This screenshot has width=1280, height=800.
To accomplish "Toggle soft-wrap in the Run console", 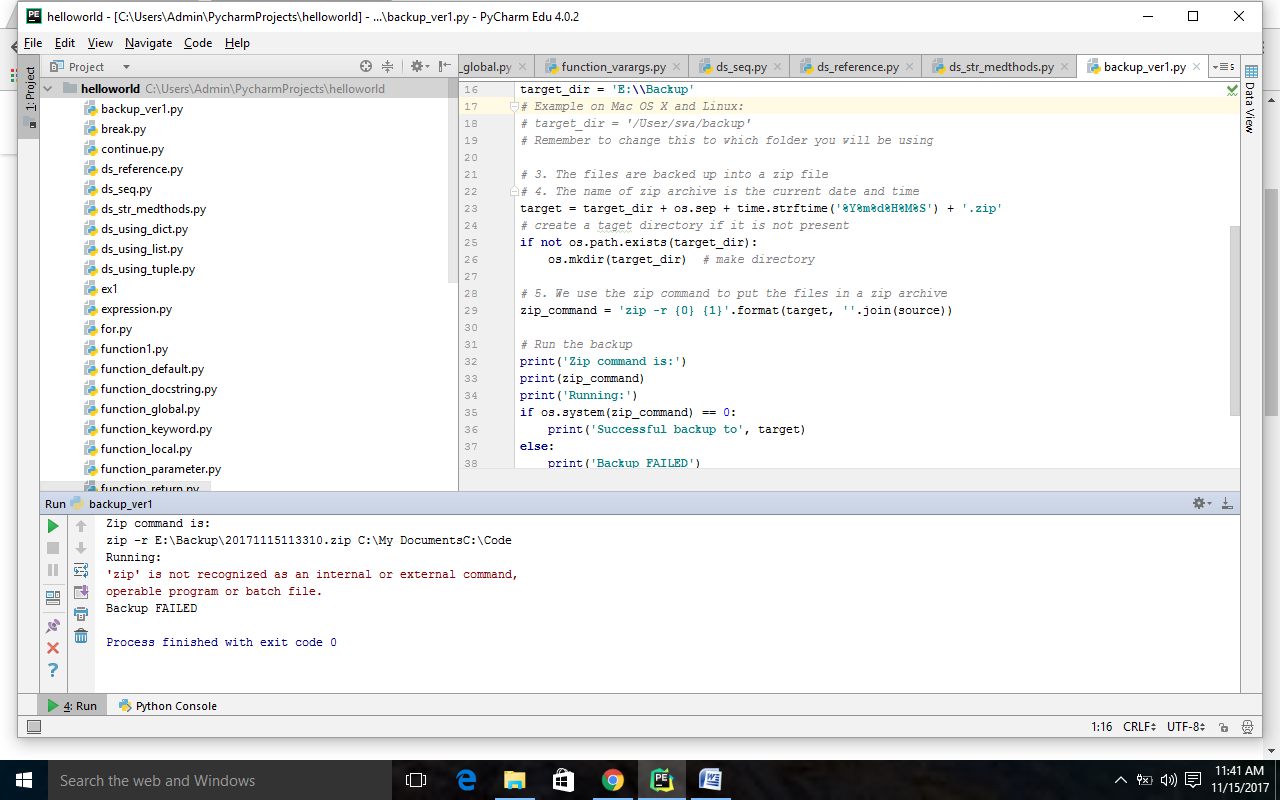I will (x=81, y=570).
